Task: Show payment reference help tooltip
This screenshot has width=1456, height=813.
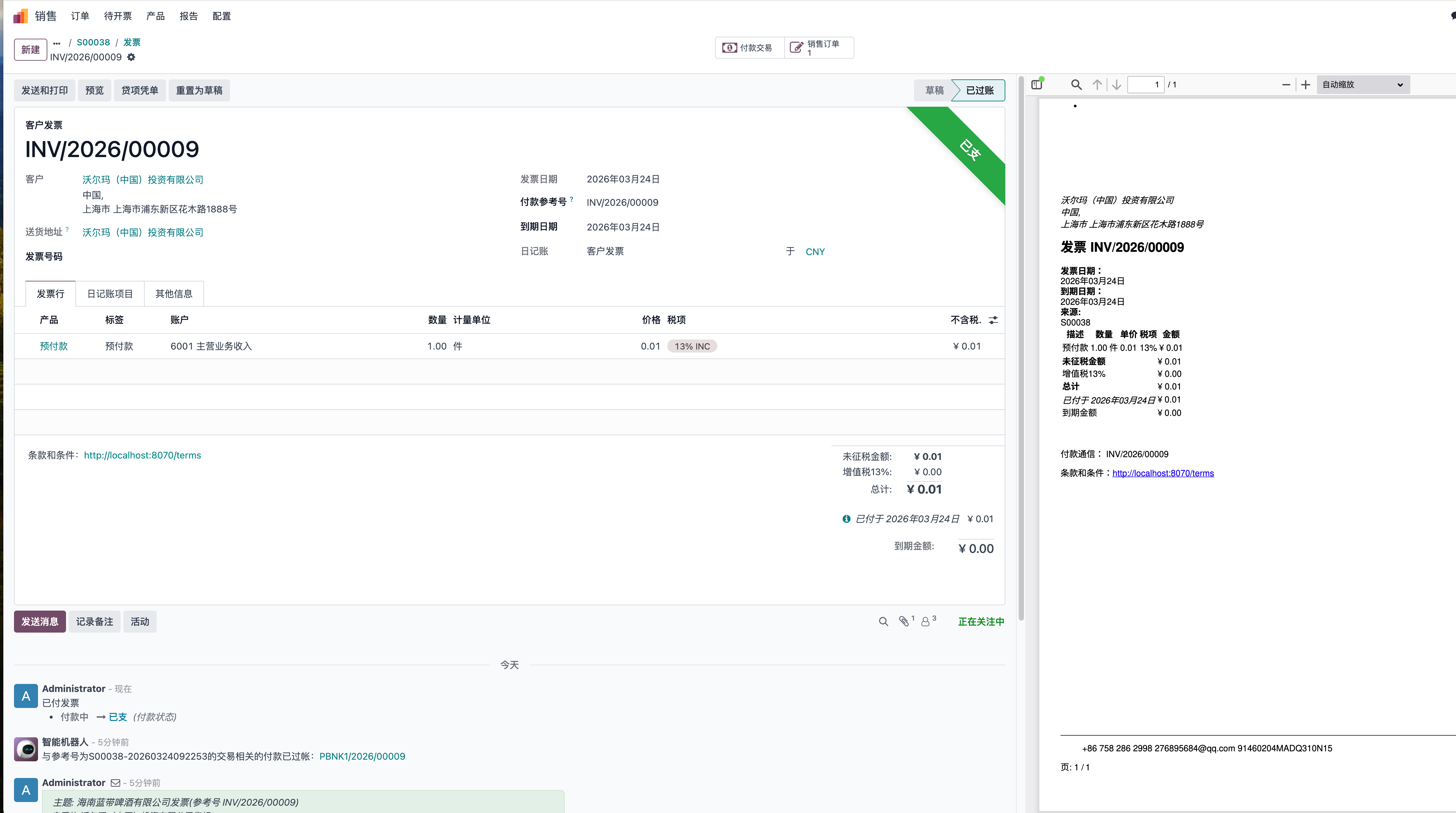Action: tap(571, 199)
